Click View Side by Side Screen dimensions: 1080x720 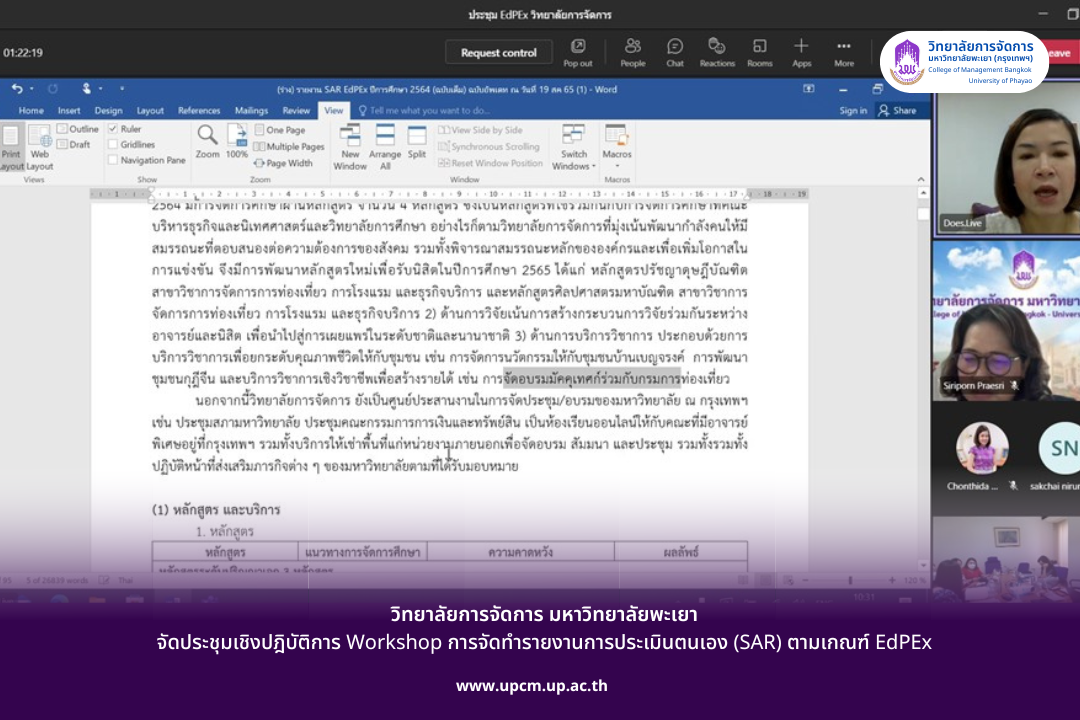tap(481, 130)
